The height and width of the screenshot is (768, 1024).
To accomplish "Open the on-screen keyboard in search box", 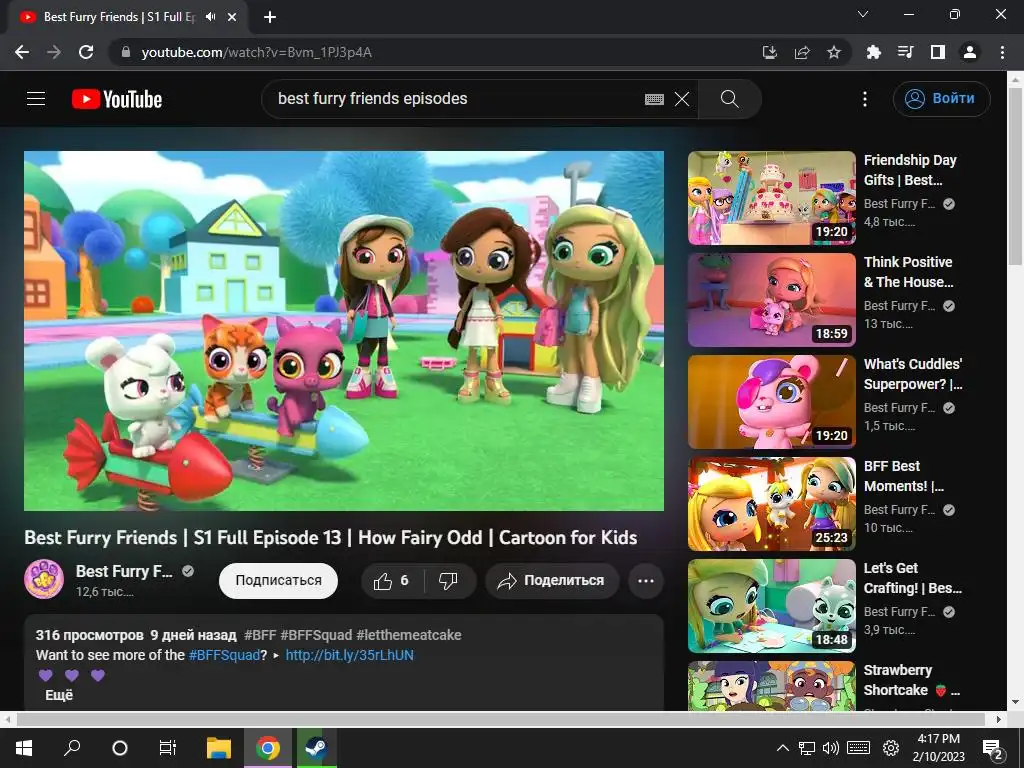I will pos(654,99).
